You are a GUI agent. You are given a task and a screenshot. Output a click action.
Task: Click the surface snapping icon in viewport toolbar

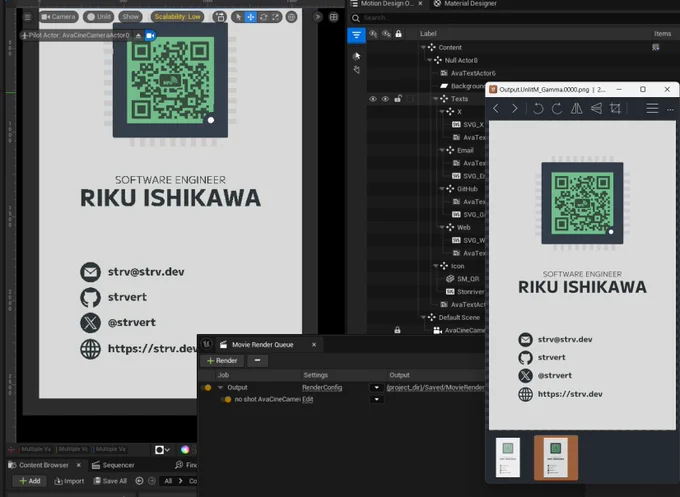tap(220, 17)
